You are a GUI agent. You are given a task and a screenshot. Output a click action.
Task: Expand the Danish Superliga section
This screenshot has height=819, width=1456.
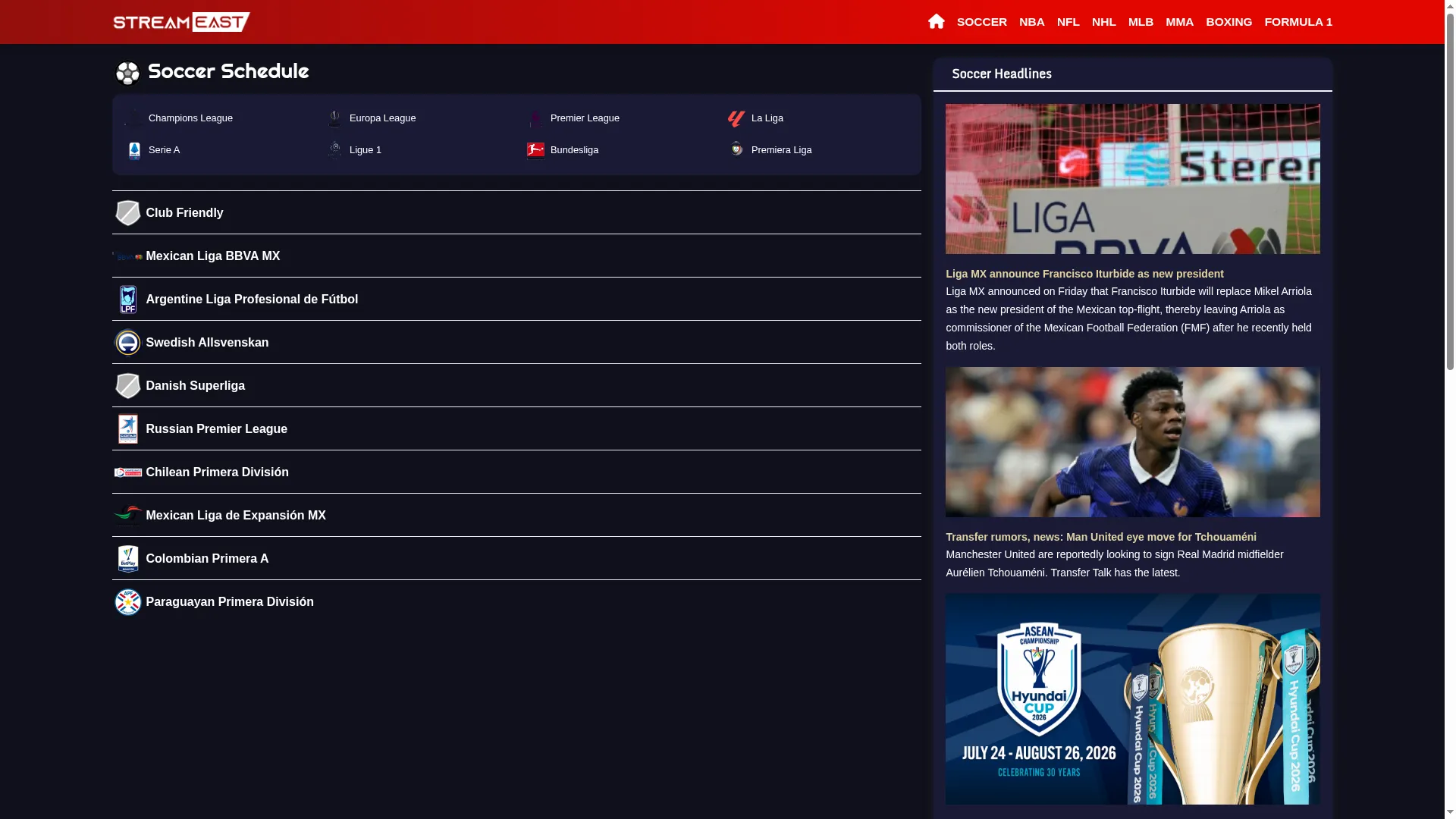(516, 386)
